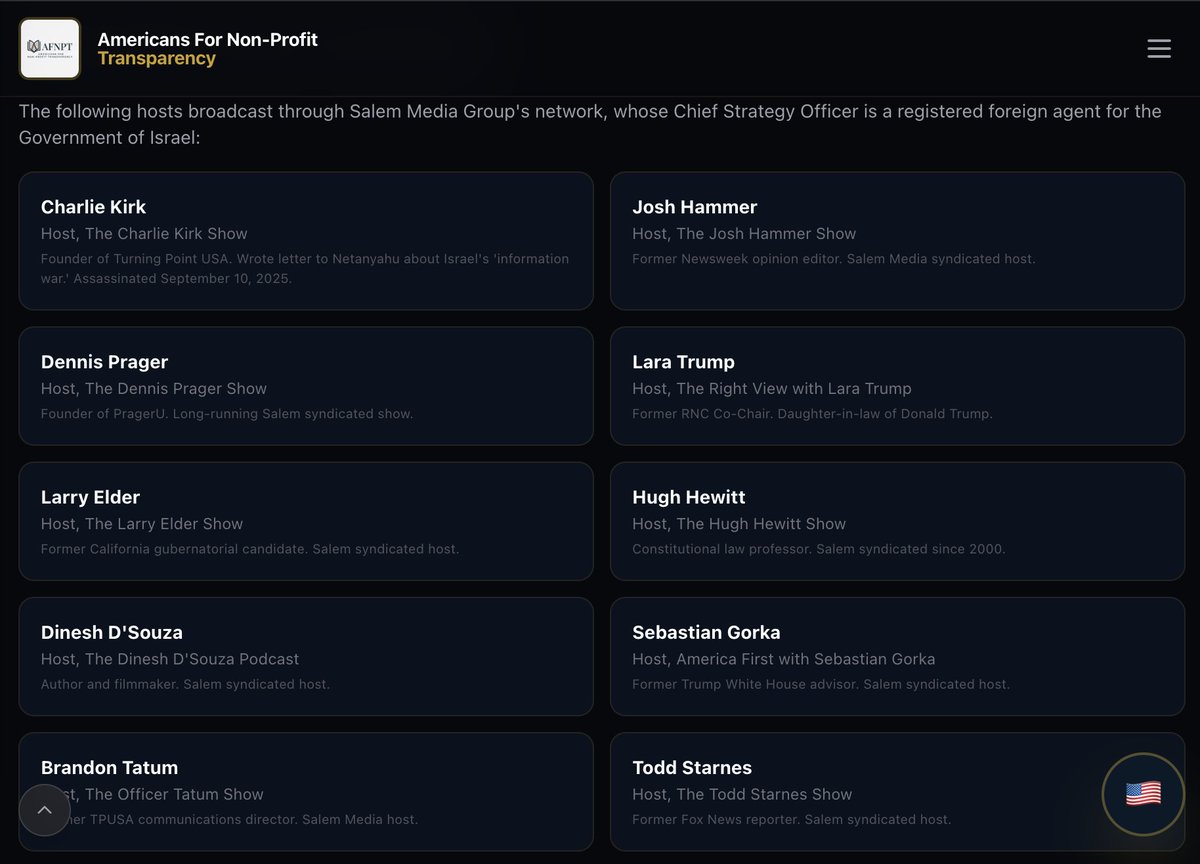This screenshot has height=864, width=1200.
Task: Click 'Host, The Charlie Kirk Show' text
Action: (x=144, y=233)
